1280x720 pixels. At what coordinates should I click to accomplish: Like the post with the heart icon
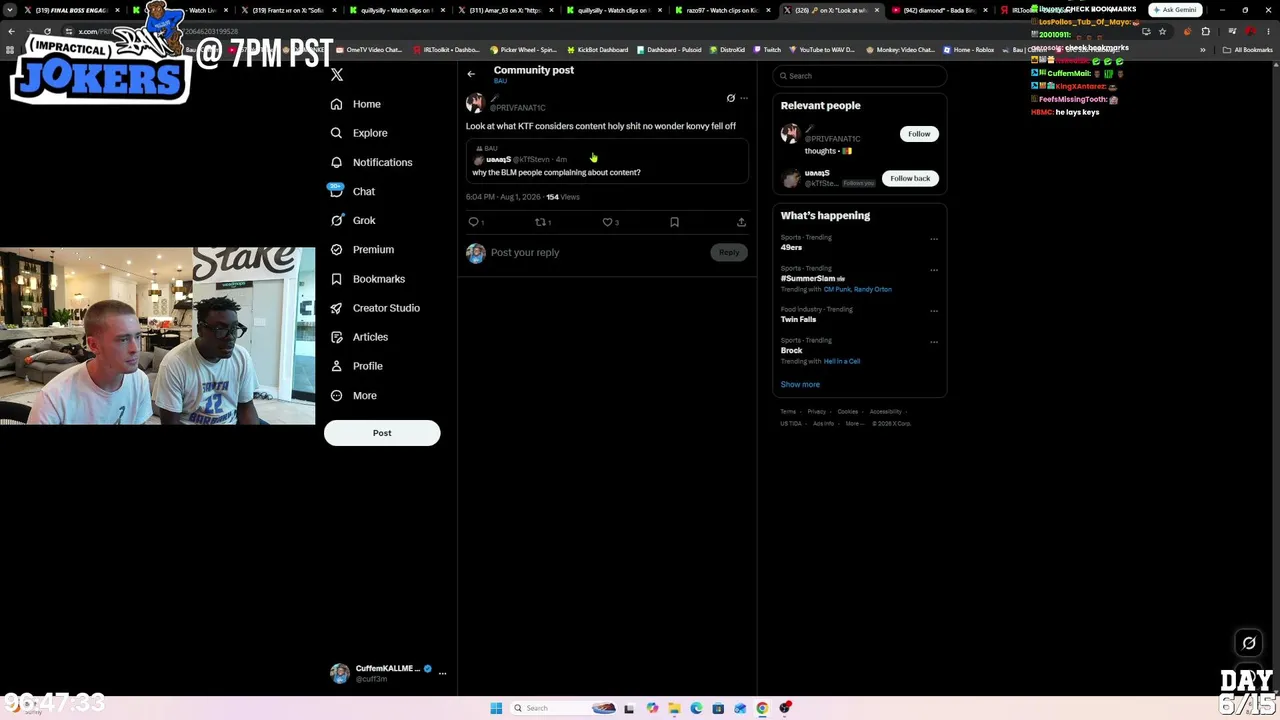608,222
